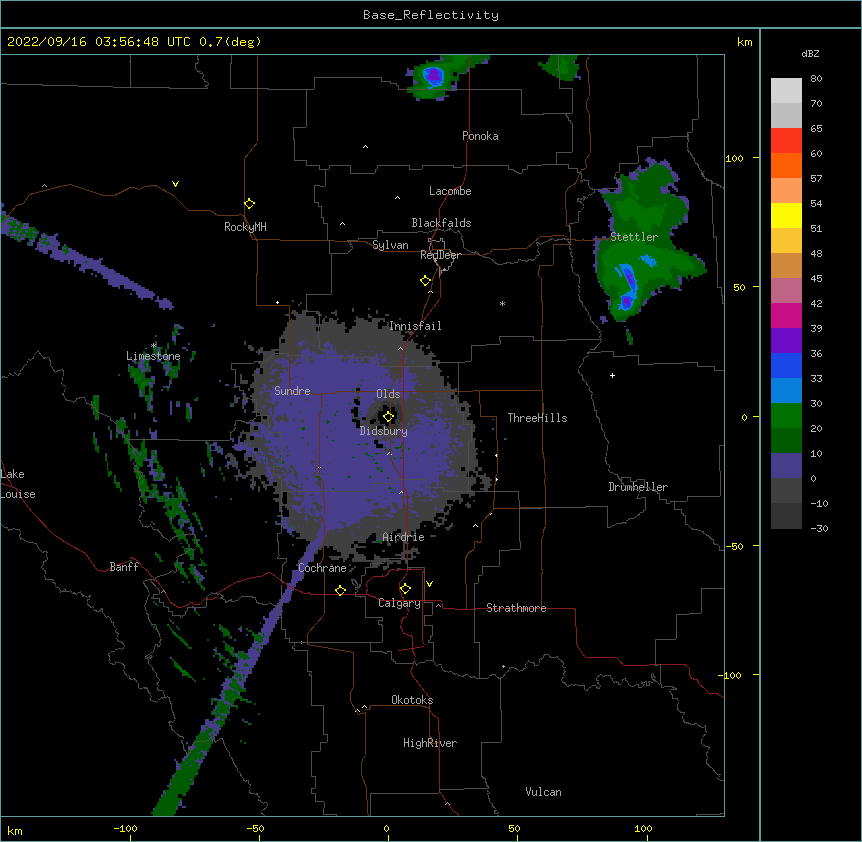Viewport: 862px width, 842px height.
Task: Click the Strathmore city label
Action: pos(516,608)
